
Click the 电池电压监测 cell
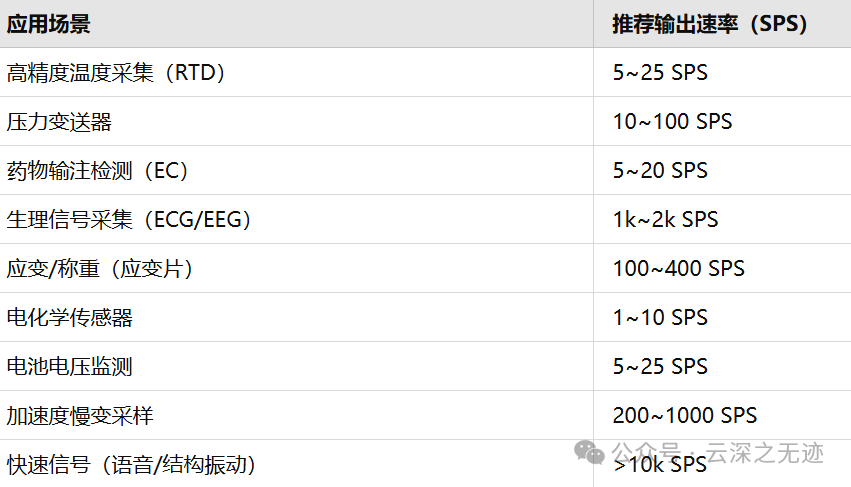(297, 366)
